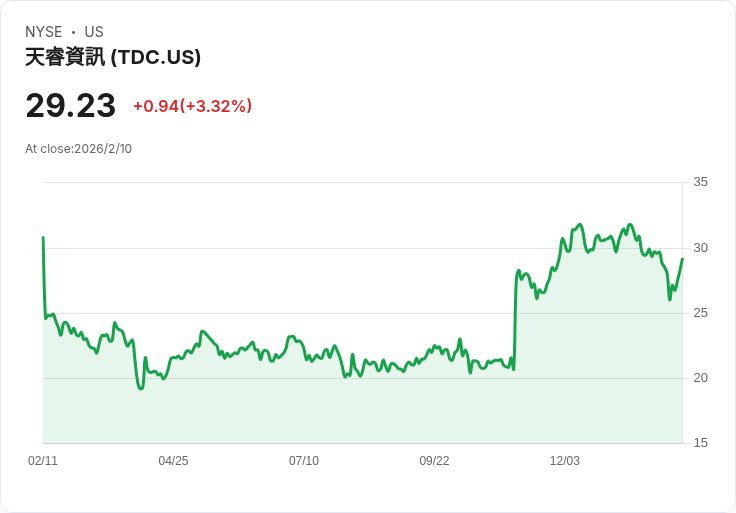This screenshot has width=736, height=513.
Task: Click the 07/10 date label on axis
Action: (304, 461)
